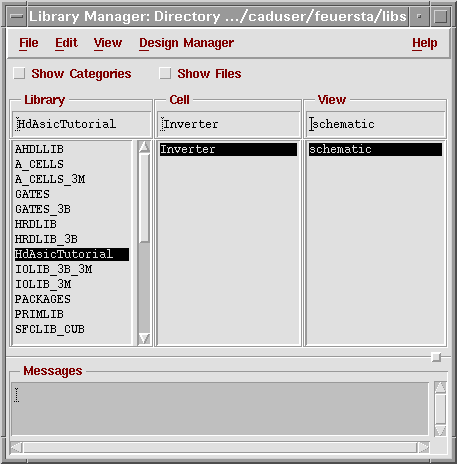Open the window menu button in title bar

[x=16, y=16]
